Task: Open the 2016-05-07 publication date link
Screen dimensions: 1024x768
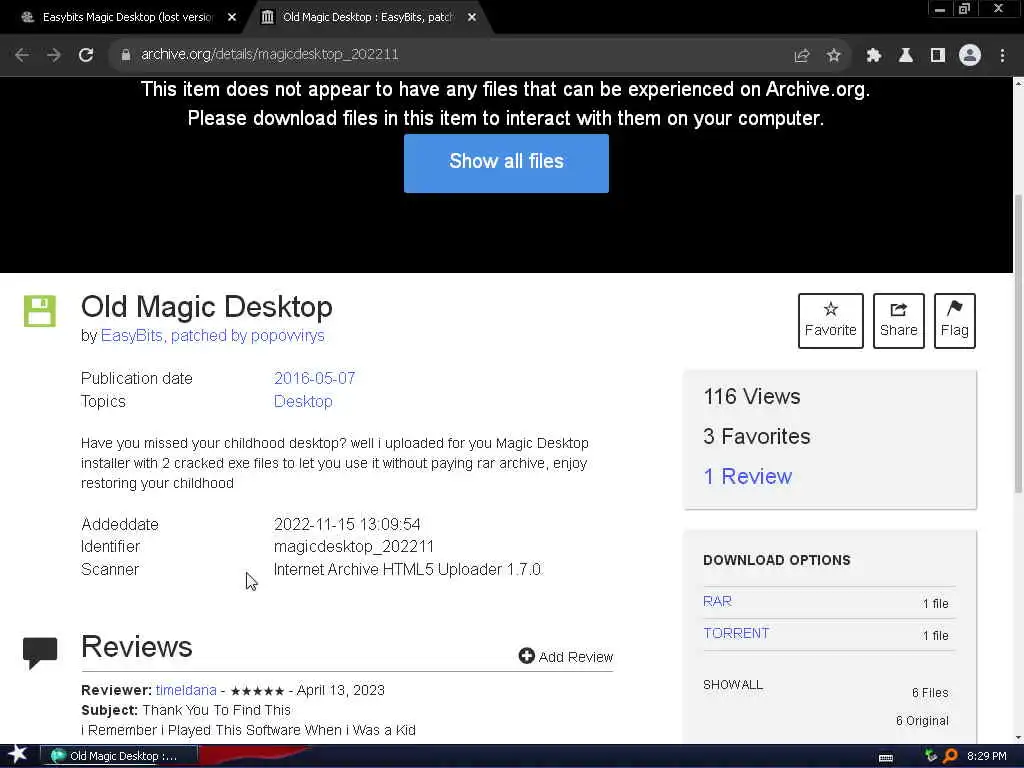Action: (314, 378)
